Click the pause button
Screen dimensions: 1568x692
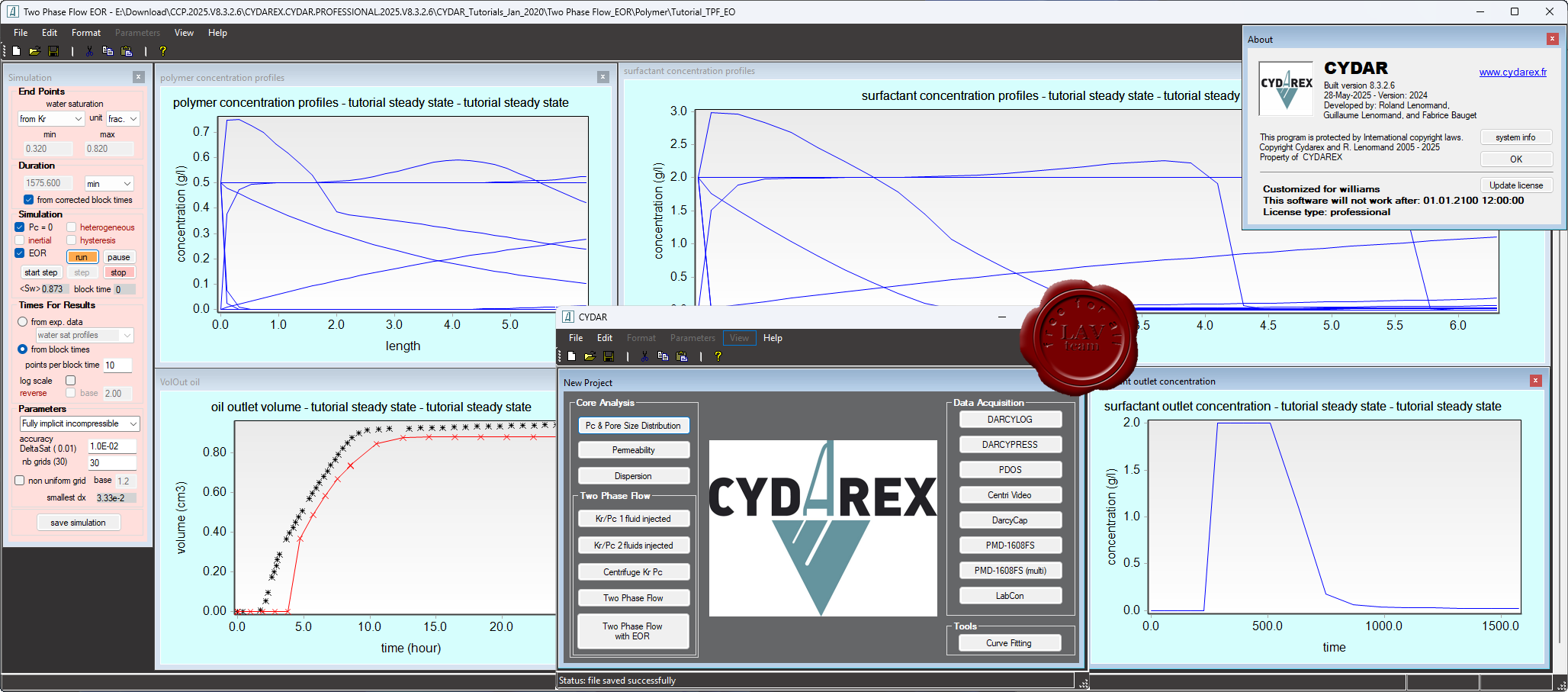pyautogui.click(x=119, y=257)
